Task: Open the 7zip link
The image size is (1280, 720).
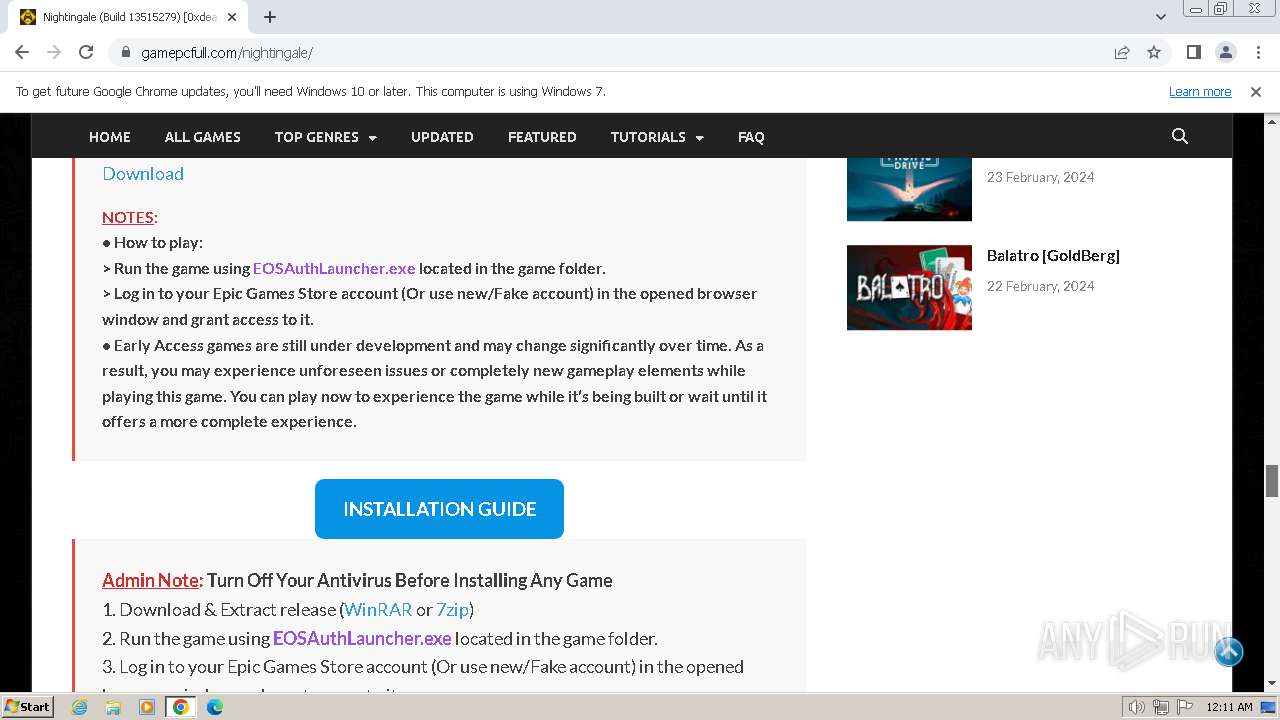Action: (x=452, y=609)
